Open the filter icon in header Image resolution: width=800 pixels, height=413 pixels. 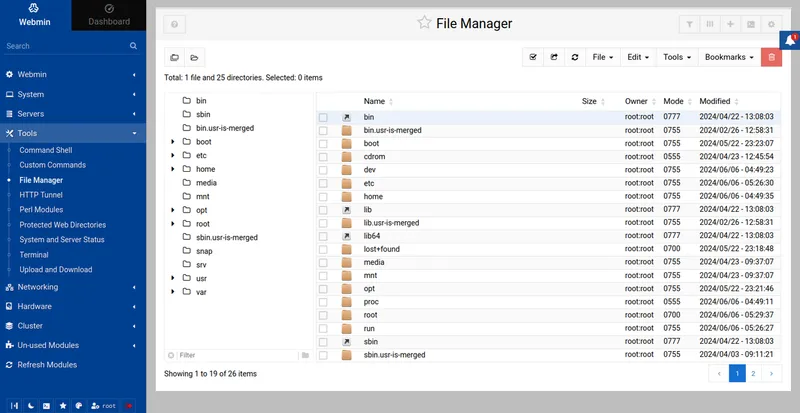pyautogui.click(x=690, y=24)
